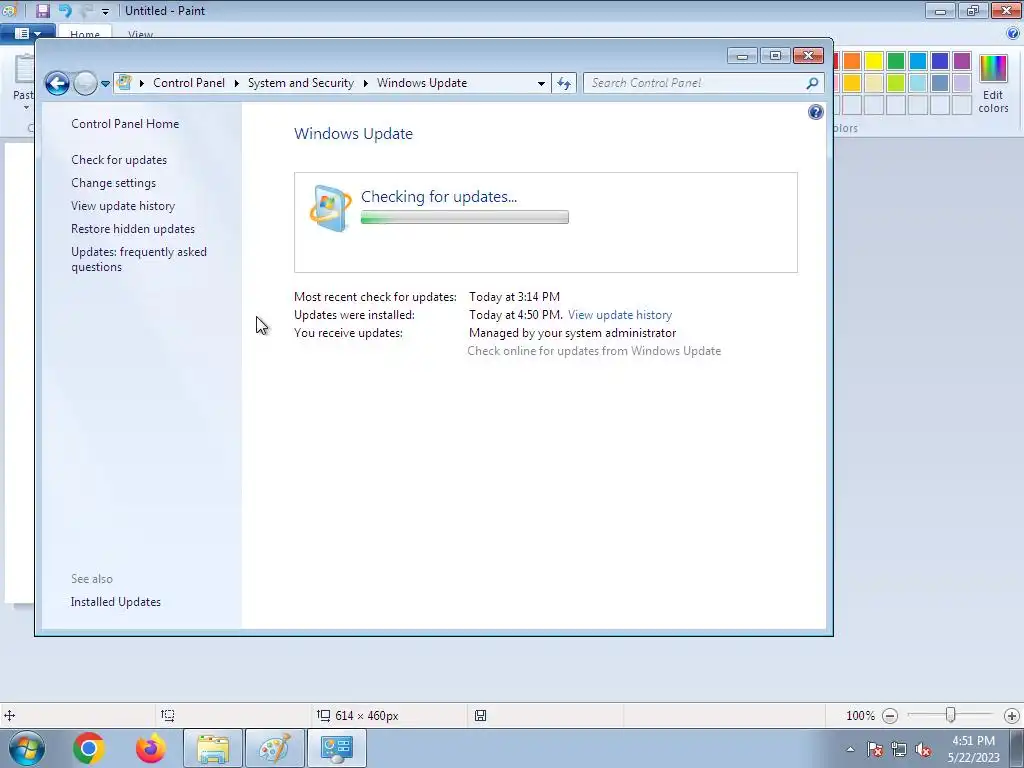The height and width of the screenshot is (768, 1024).
Task: Select Check for updates in sidebar
Action: 119,160
